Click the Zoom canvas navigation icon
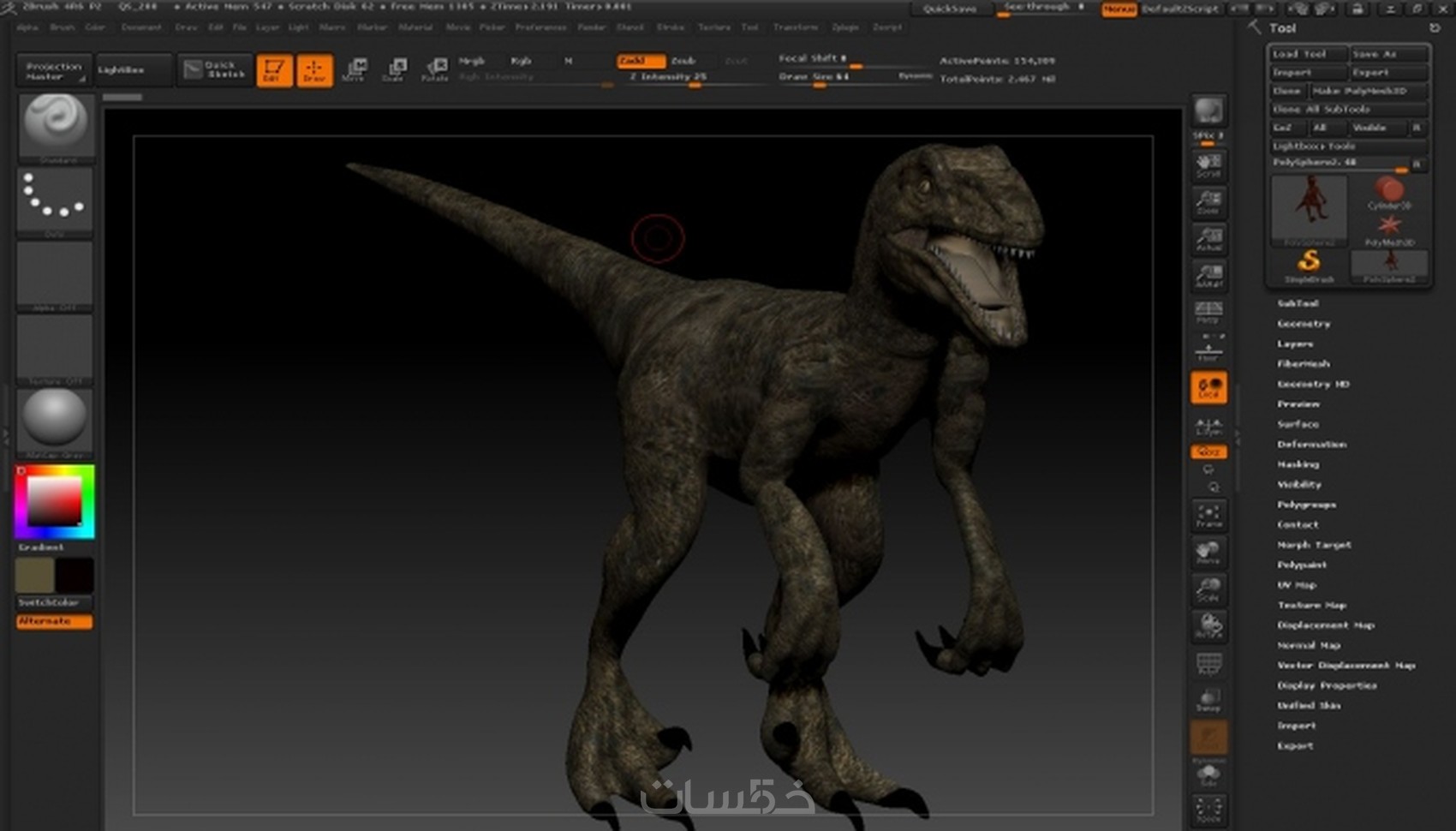Viewport: 1456px width, 831px height. [1208, 202]
